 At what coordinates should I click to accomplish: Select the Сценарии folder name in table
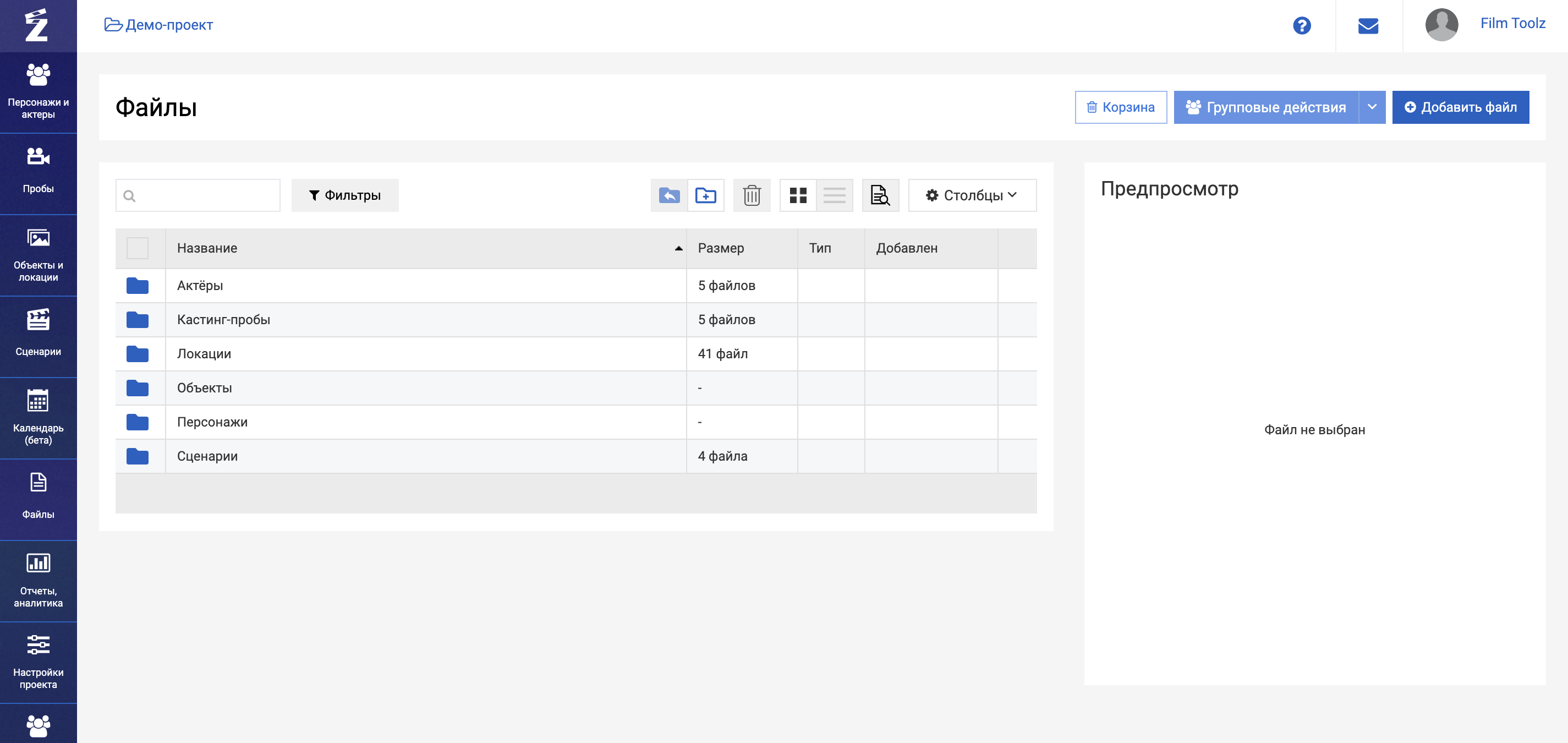pos(207,456)
